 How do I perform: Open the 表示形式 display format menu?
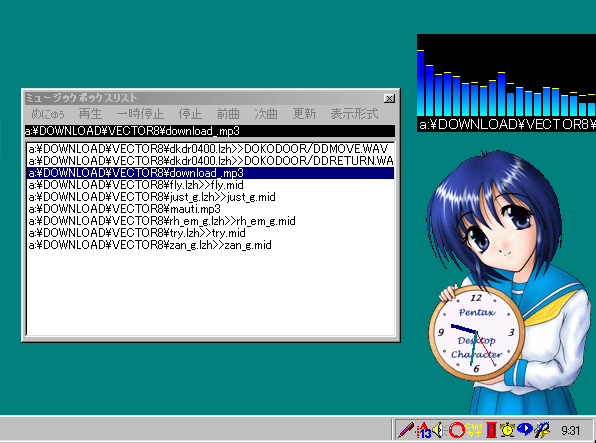[354, 114]
